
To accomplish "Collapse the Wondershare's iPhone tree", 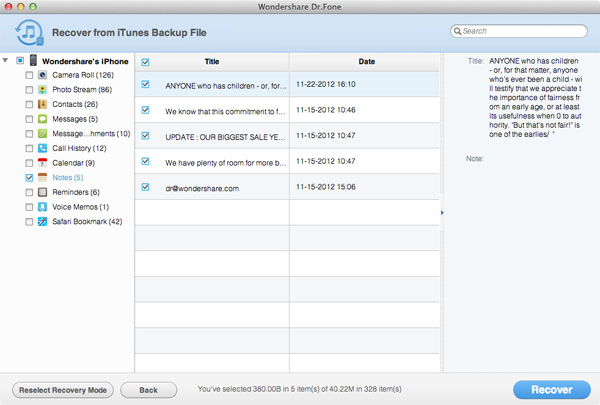I will coord(5,60).
